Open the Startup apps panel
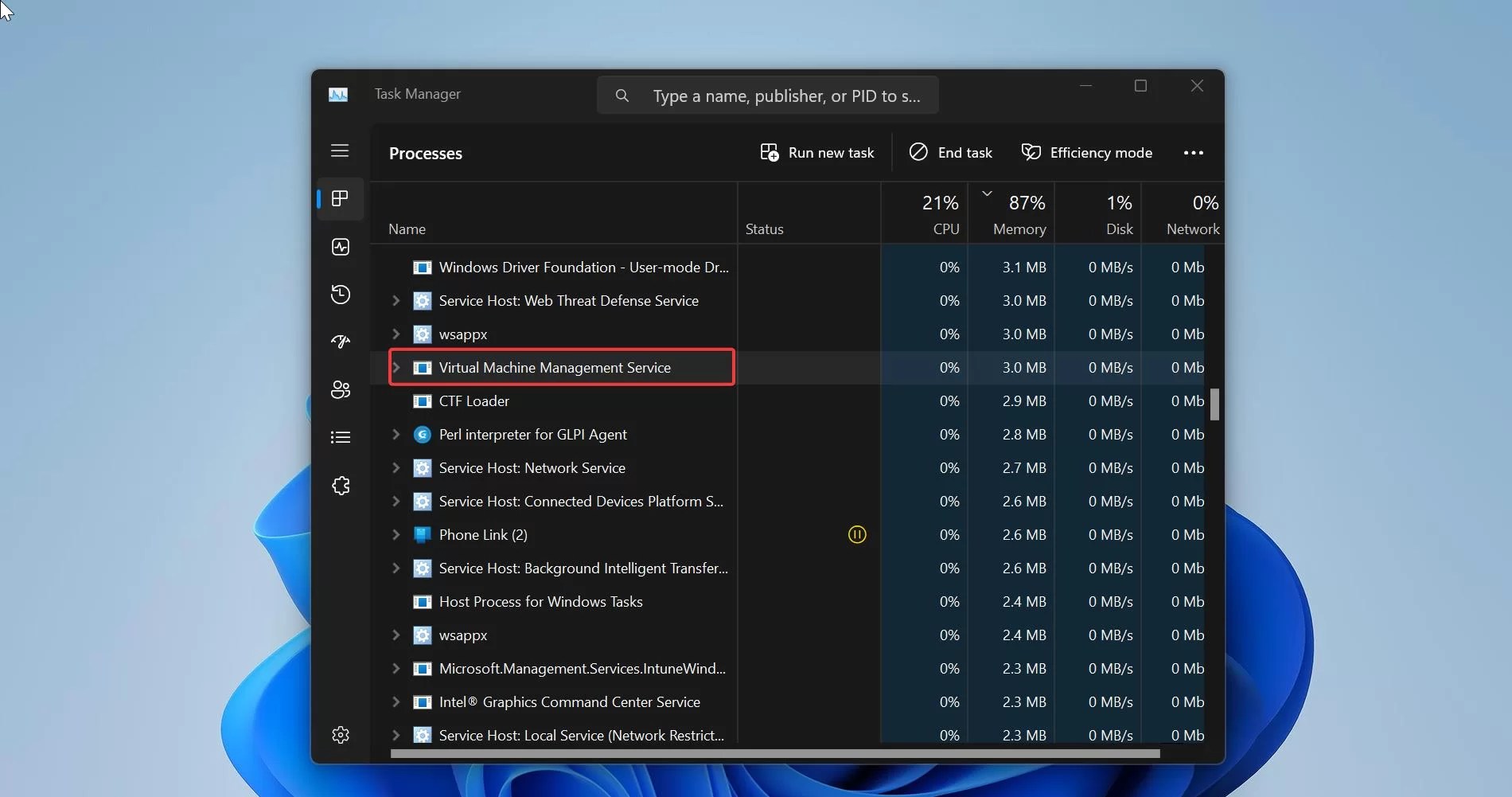The height and width of the screenshot is (797, 1512). click(x=340, y=342)
